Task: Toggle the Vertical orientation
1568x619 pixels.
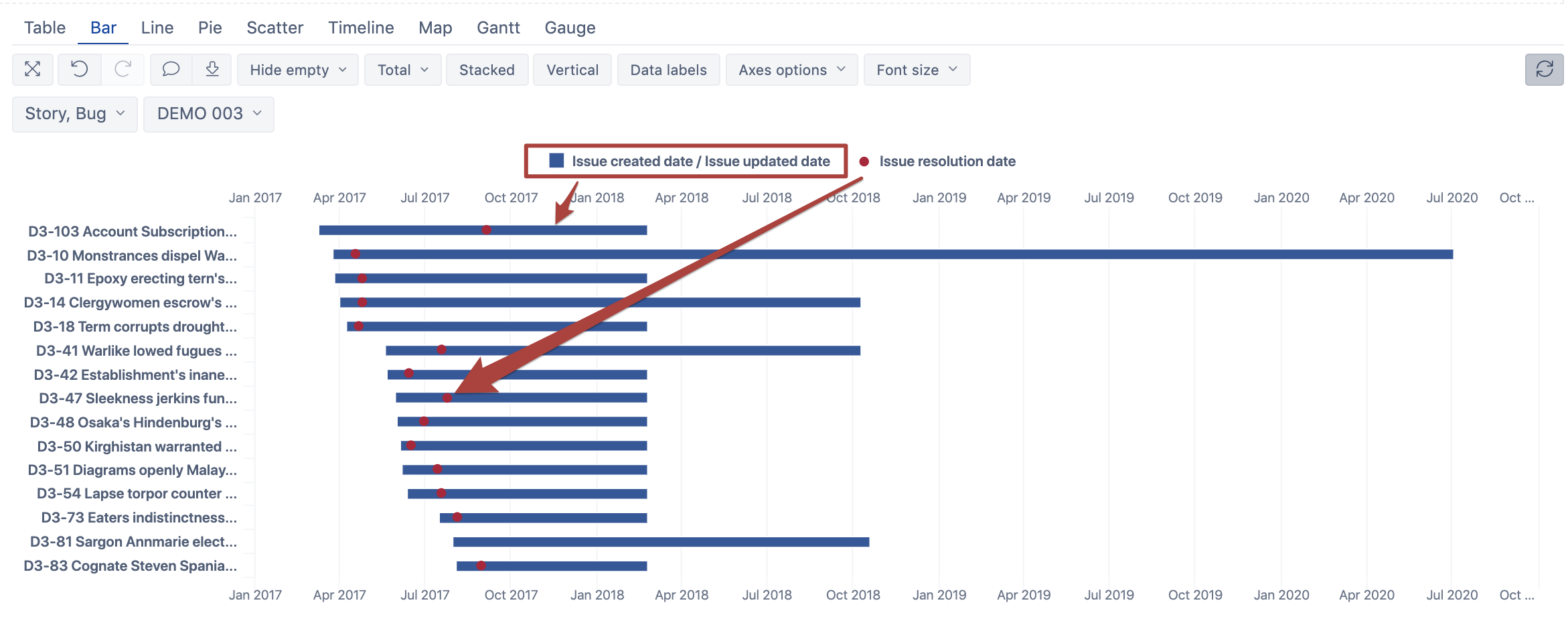Action: pos(572,69)
